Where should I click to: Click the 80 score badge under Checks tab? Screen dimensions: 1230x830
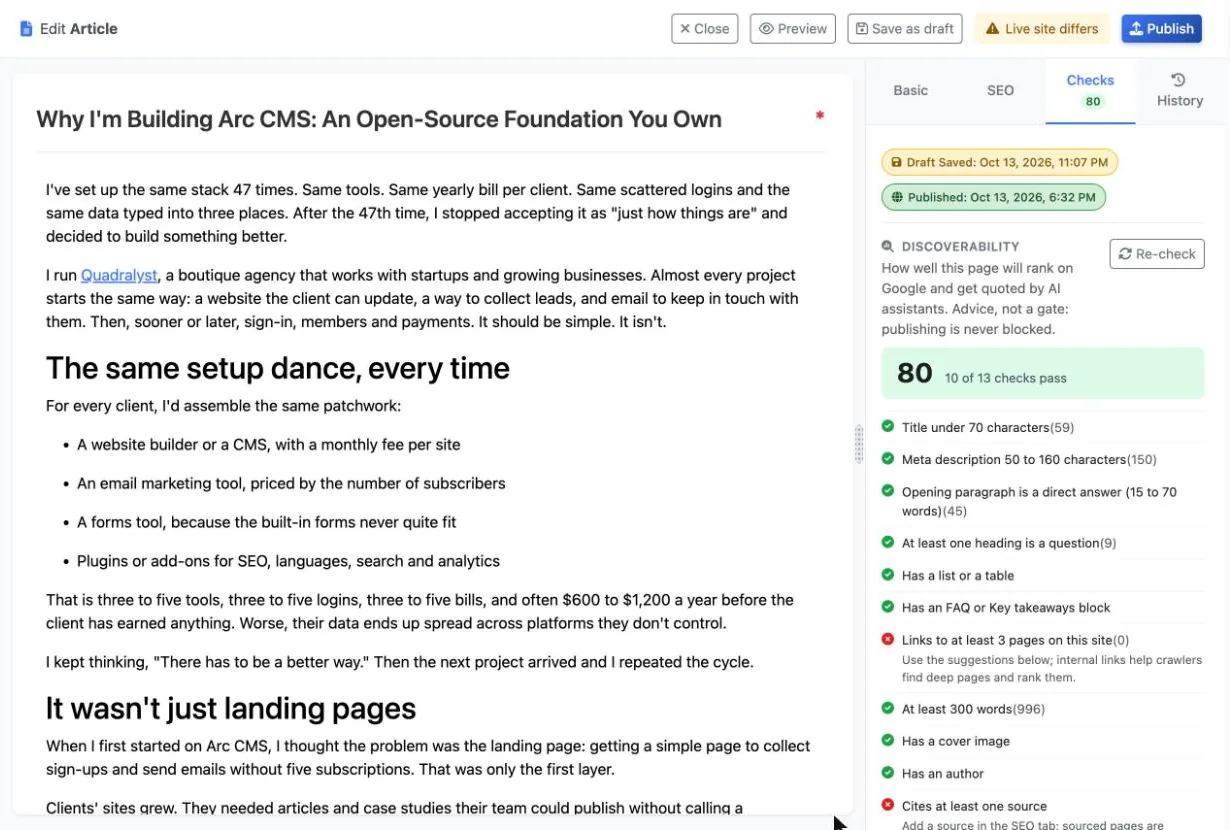click(1093, 101)
